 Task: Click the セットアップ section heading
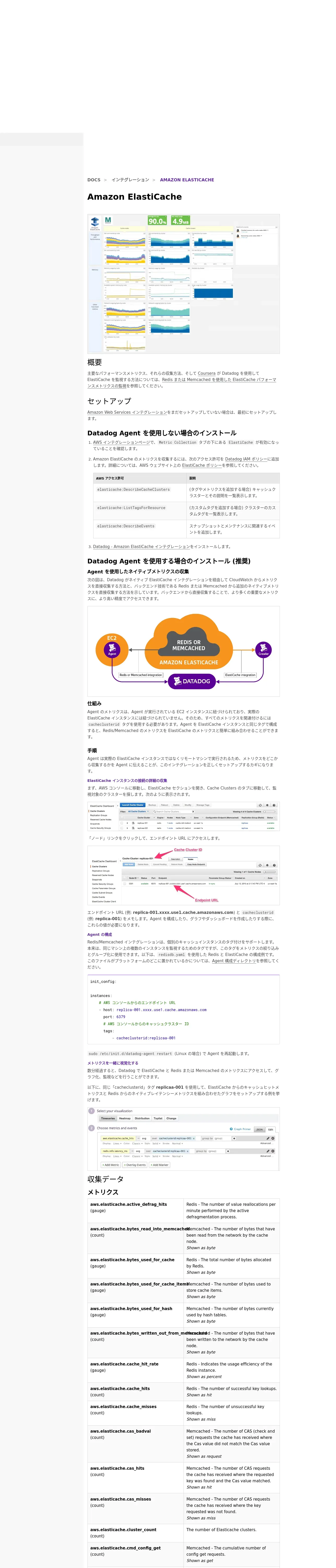click(109, 401)
